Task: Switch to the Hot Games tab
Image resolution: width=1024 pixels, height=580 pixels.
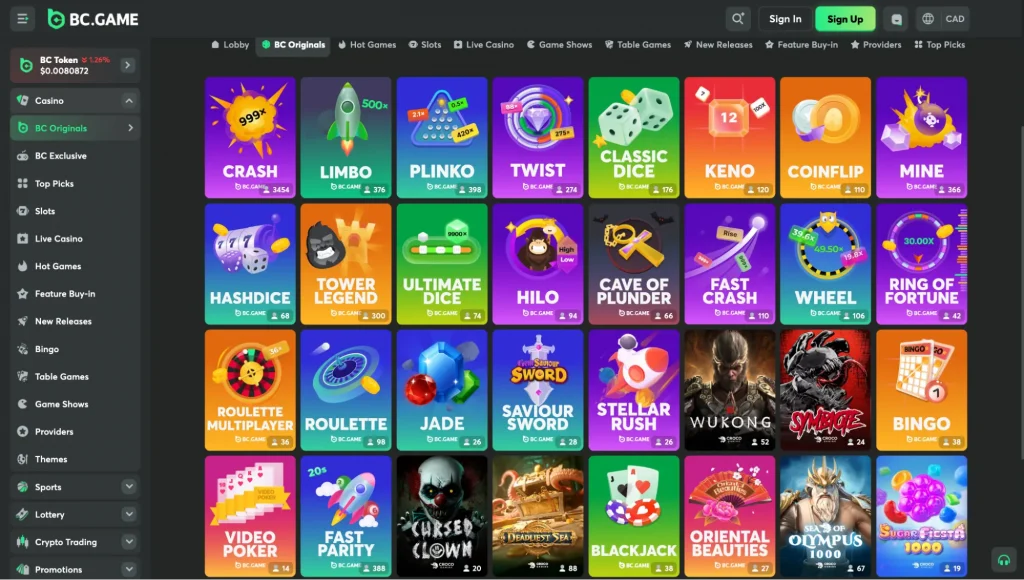Action: pyautogui.click(x=367, y=45)
